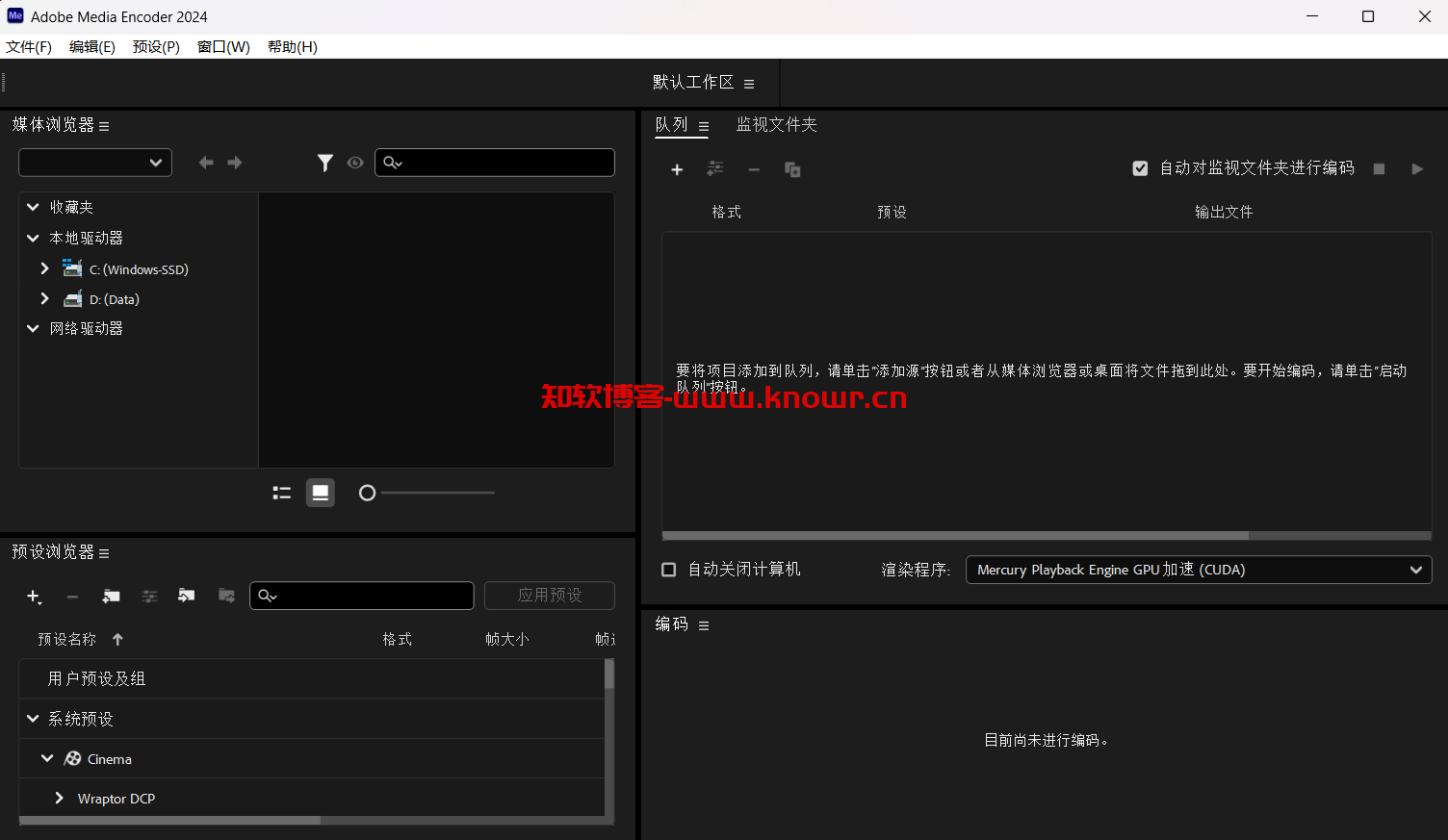Collapse the 本地驱动器 tree node

[x=33, y=238]
